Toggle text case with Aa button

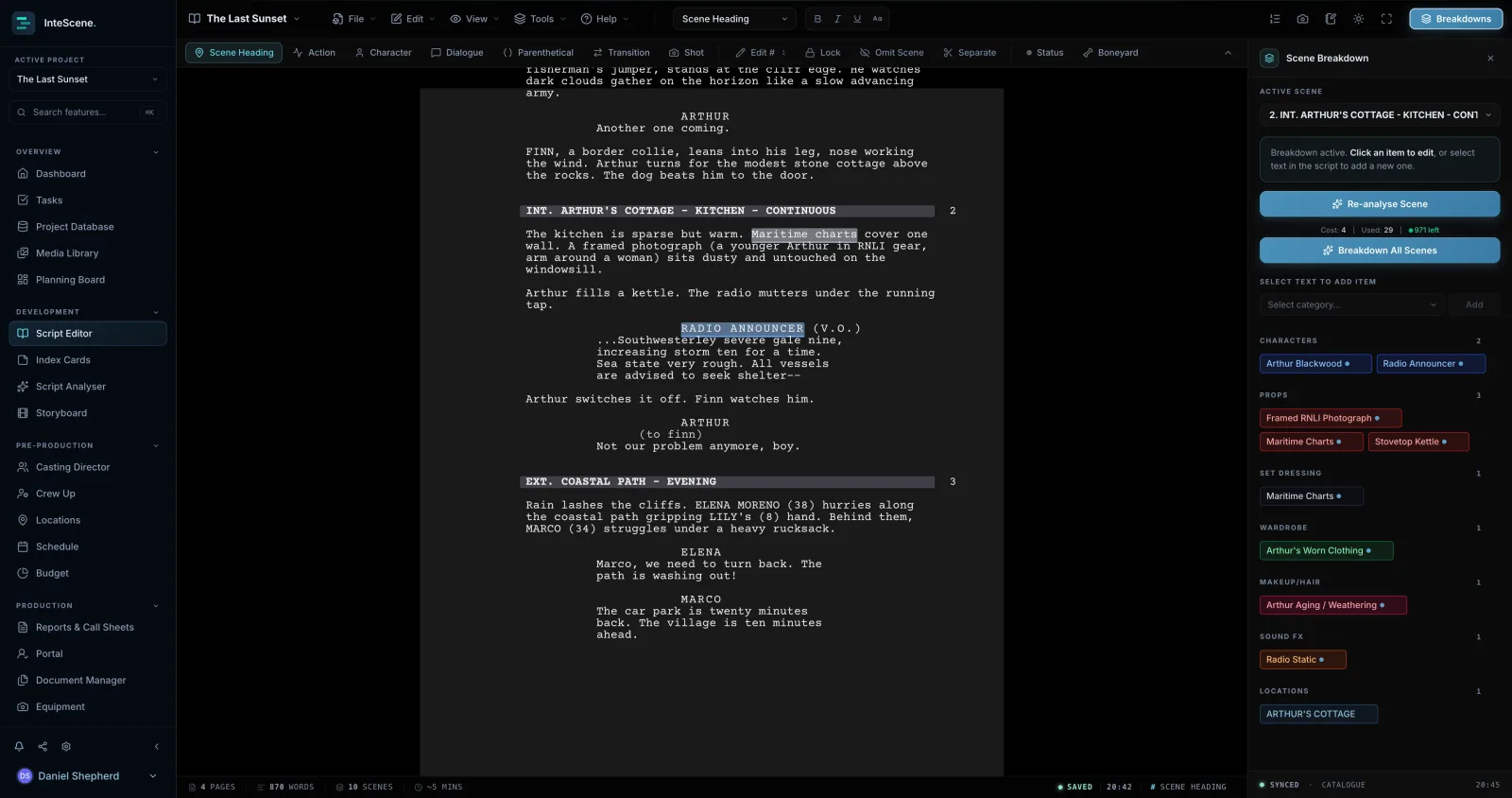point(877,19)
